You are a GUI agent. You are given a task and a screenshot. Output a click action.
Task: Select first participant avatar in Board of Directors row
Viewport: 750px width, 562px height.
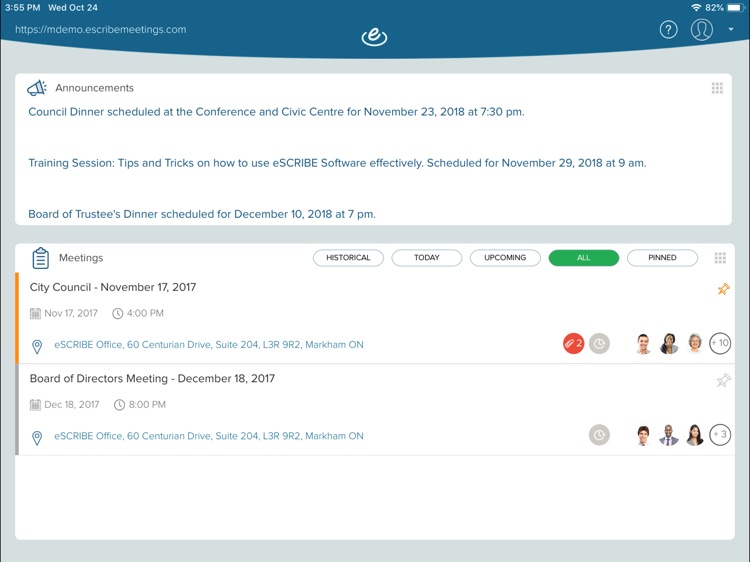(643, 435)
